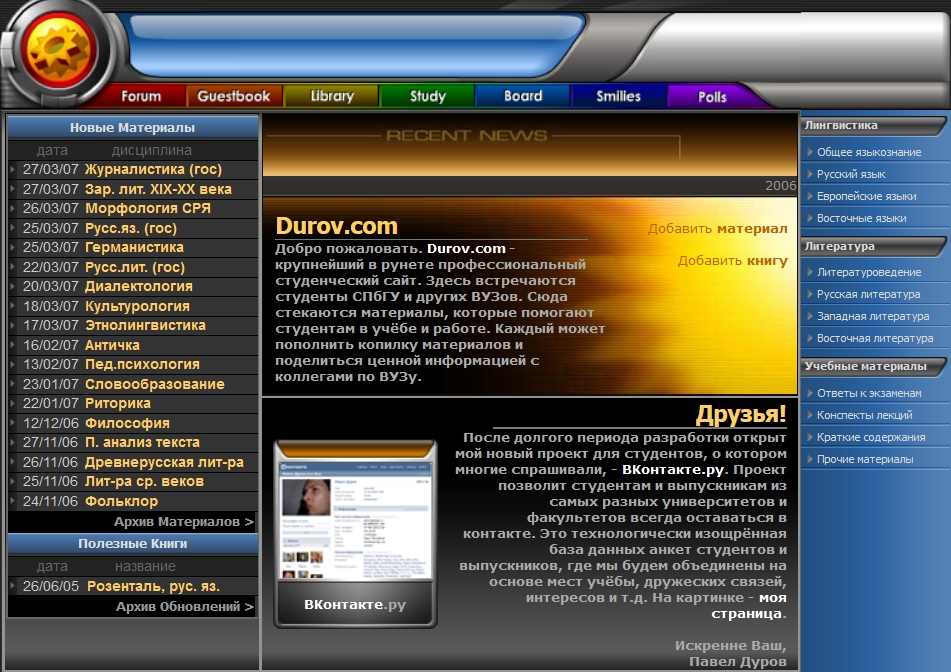Open the Розенталь, рус. яз. book
Screen dimensions: 951x672
(153, 586)
